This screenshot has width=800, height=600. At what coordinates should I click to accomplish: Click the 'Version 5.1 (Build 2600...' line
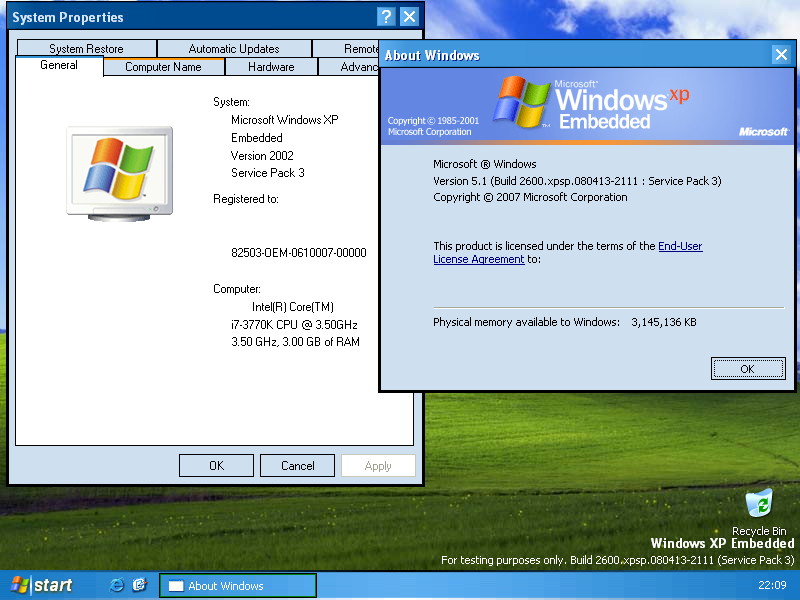(x=577, y=181)
